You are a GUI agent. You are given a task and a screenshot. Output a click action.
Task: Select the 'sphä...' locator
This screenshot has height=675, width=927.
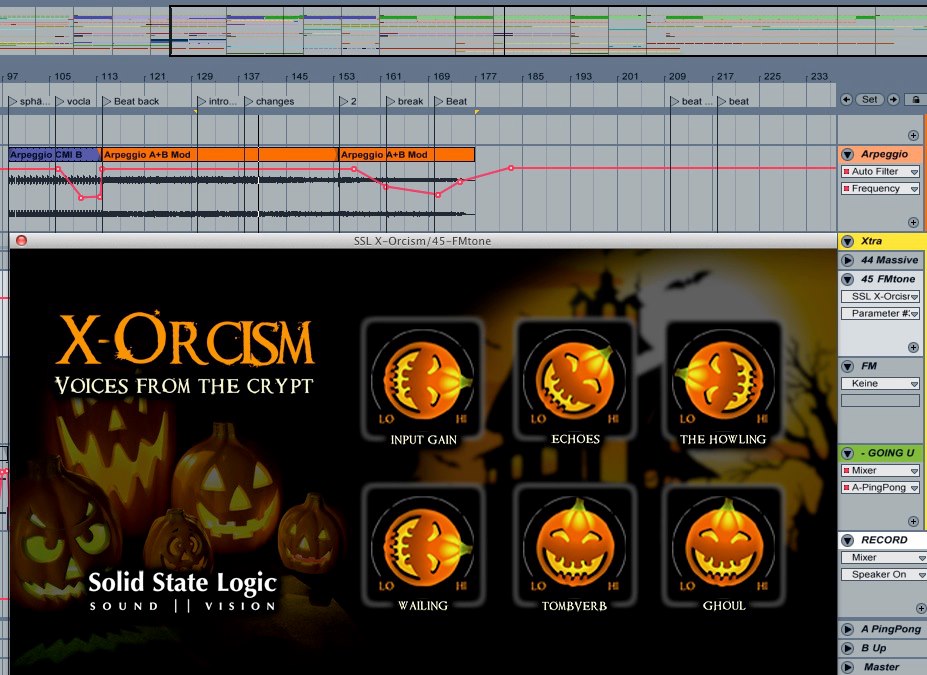tap(30, 101)
